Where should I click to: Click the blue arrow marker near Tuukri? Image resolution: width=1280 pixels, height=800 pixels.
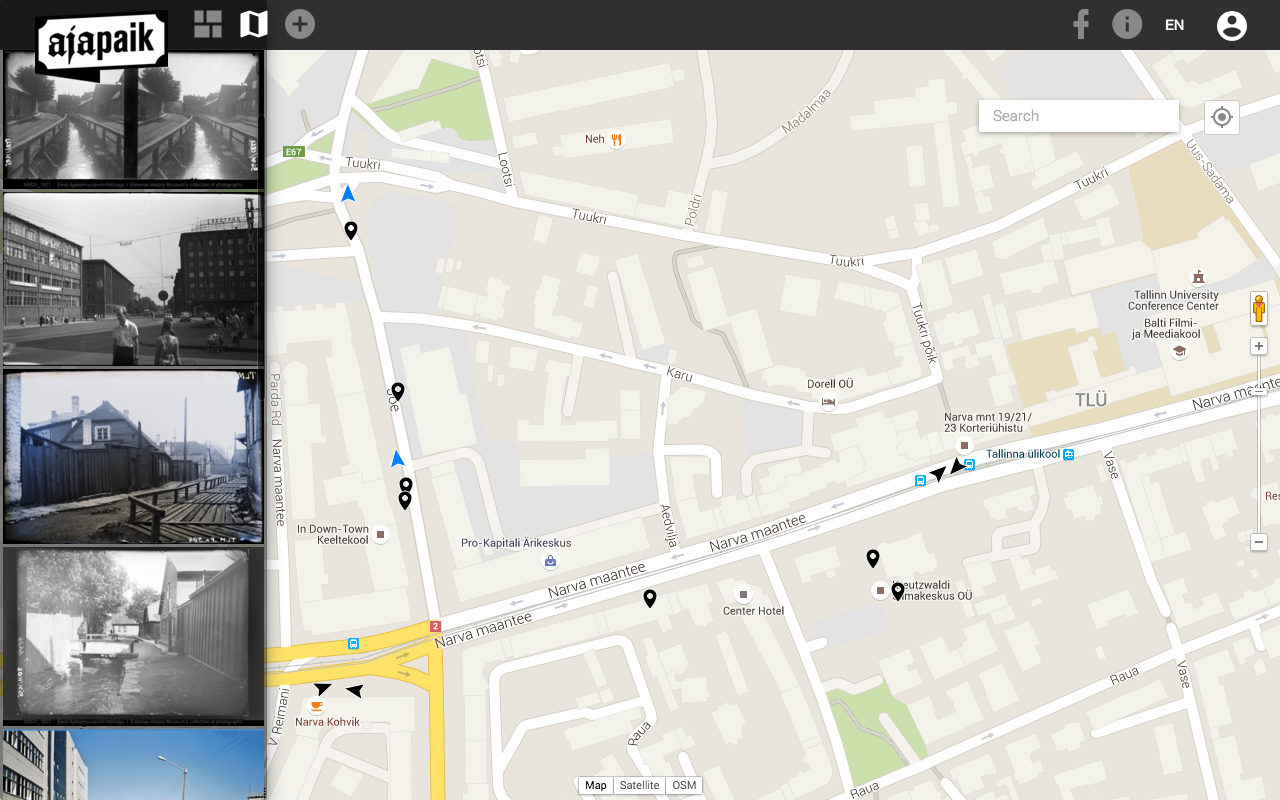pyautogui.click(x=348, y=194)
